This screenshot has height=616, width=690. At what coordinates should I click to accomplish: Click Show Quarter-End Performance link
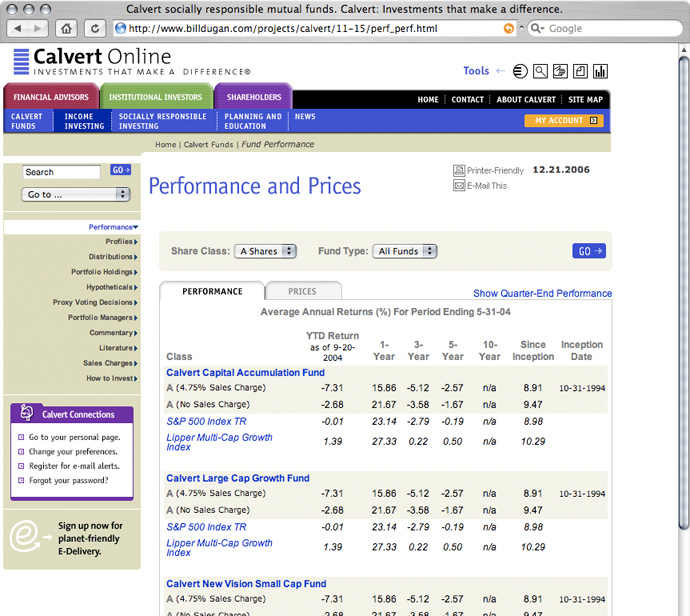tap(542, 293)
